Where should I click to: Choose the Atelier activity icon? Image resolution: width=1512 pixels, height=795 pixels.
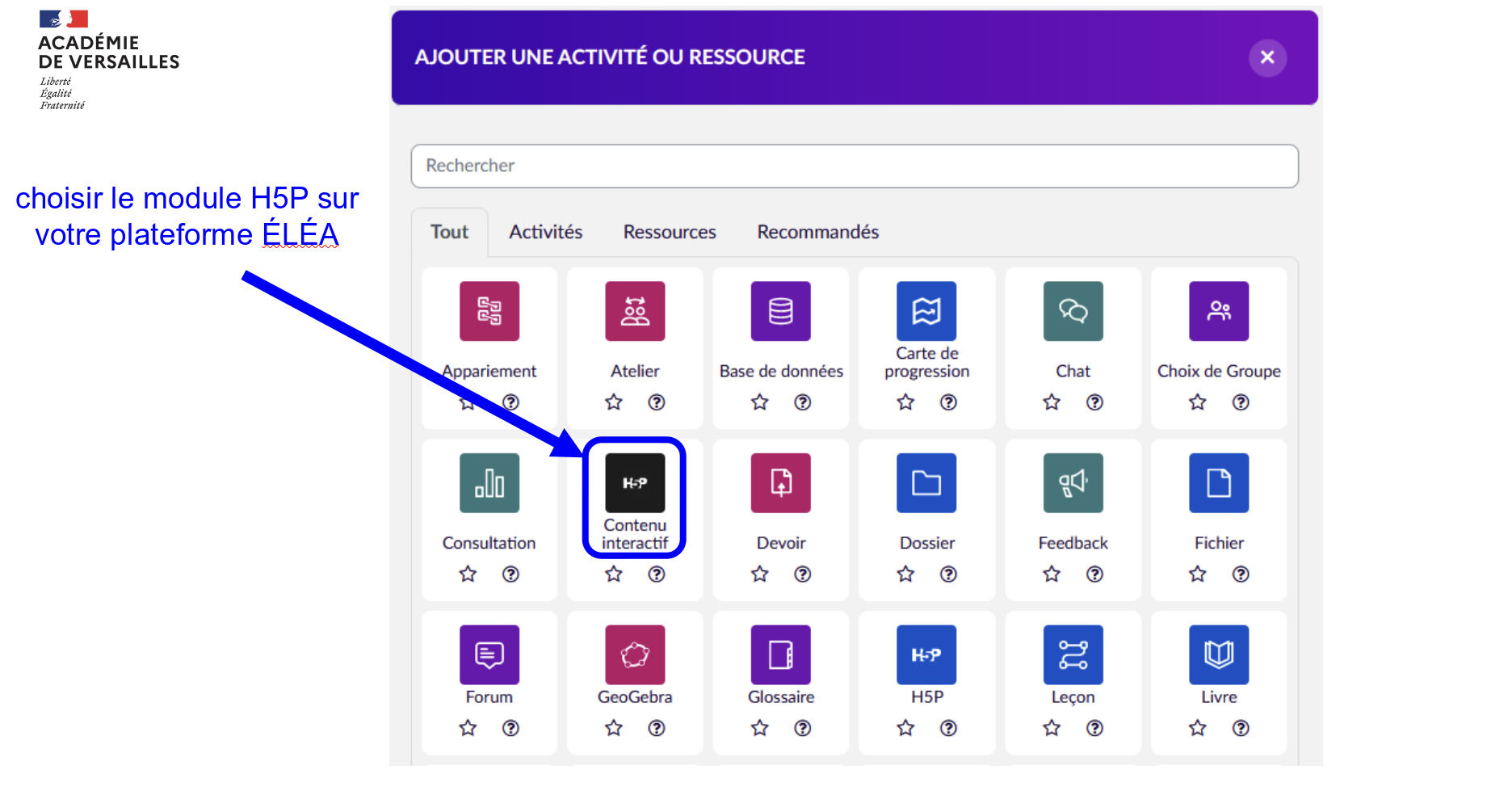coord(635,311)
